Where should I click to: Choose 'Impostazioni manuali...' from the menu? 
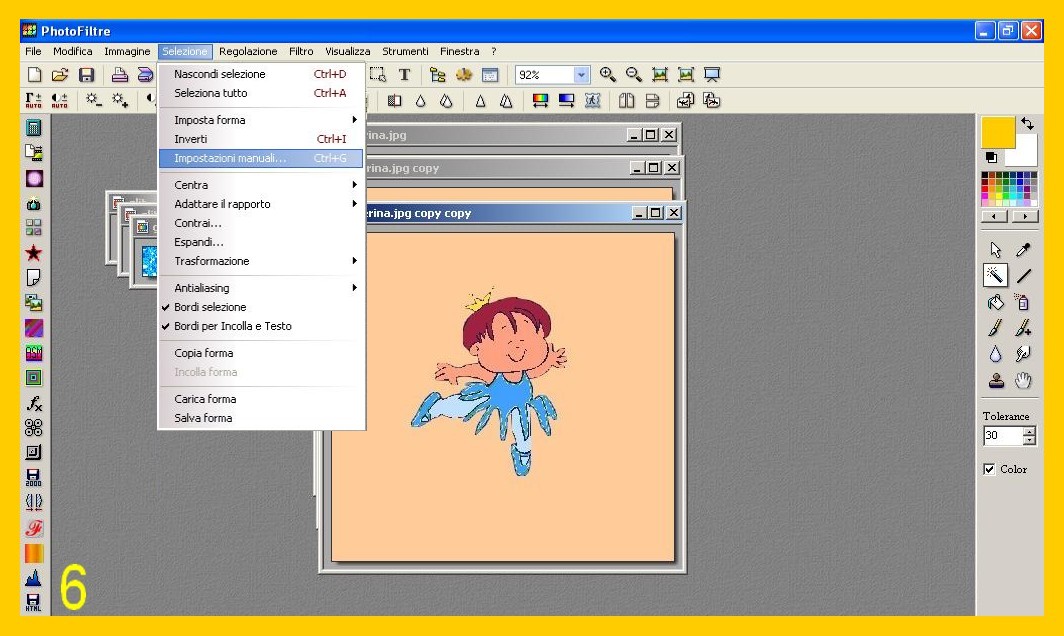coord(230,158)
